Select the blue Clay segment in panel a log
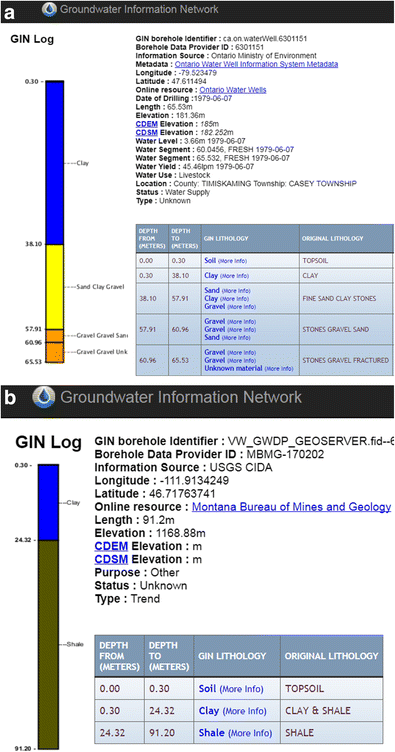Viewport: 395px width, 752px height. click(x=54, y=164)
